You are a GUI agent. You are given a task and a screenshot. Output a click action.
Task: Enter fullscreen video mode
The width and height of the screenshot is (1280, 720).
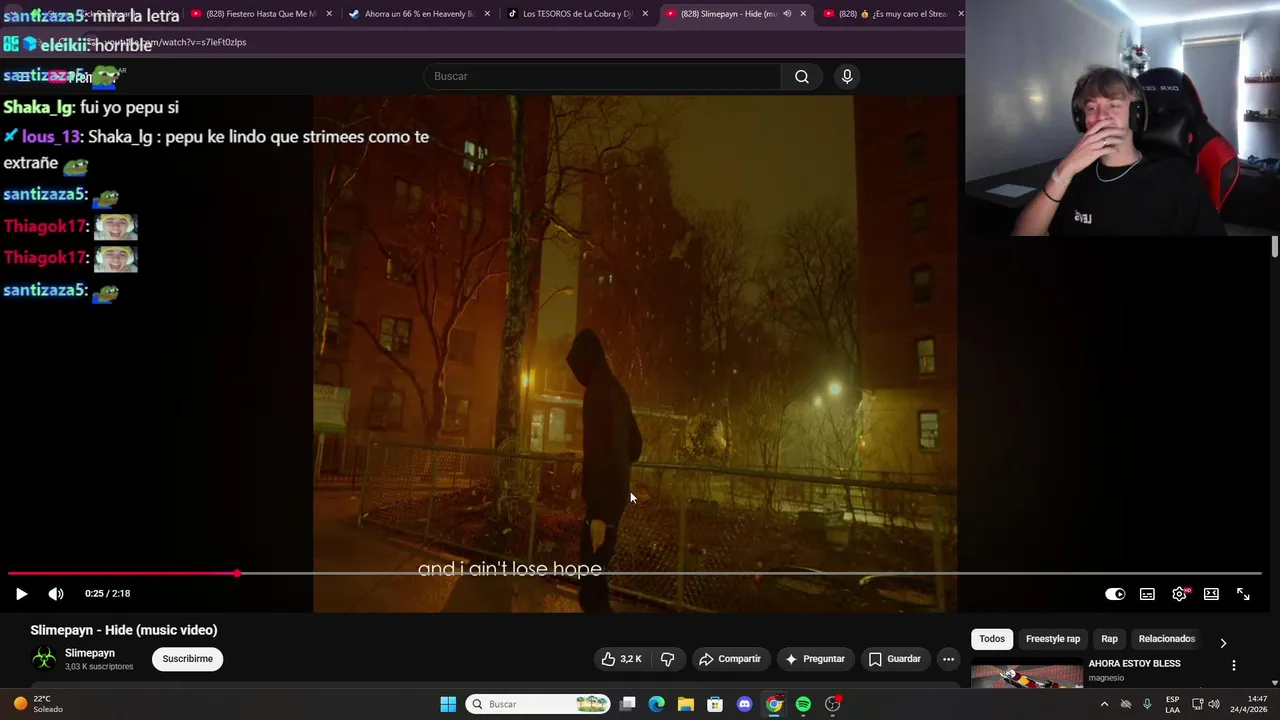pyautogui.click(x=1243, y=594)
